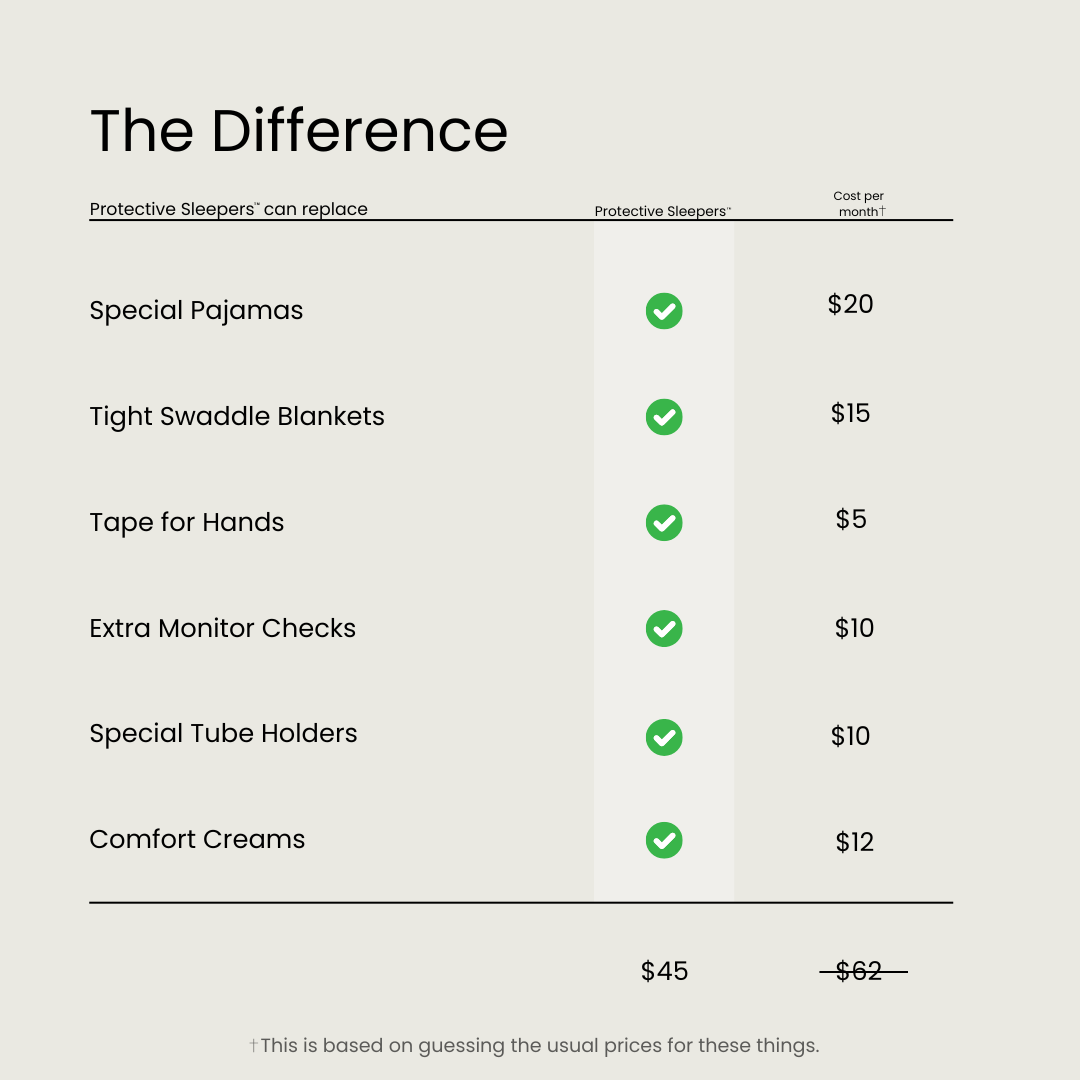Click the green checkmark for Special Pajamas

664,311
